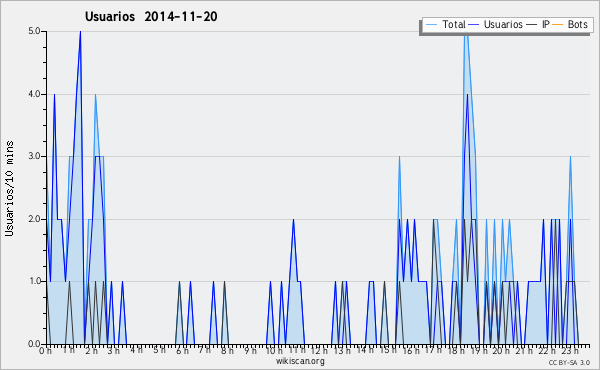Click the '20 h' x-axis label
Screen dimensions: 600x370
click(501, 351)
